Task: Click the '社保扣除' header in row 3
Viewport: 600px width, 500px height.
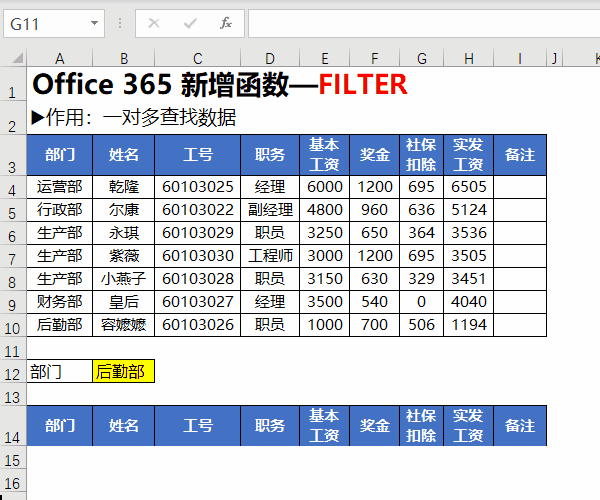Action: [x=421, y=155]
